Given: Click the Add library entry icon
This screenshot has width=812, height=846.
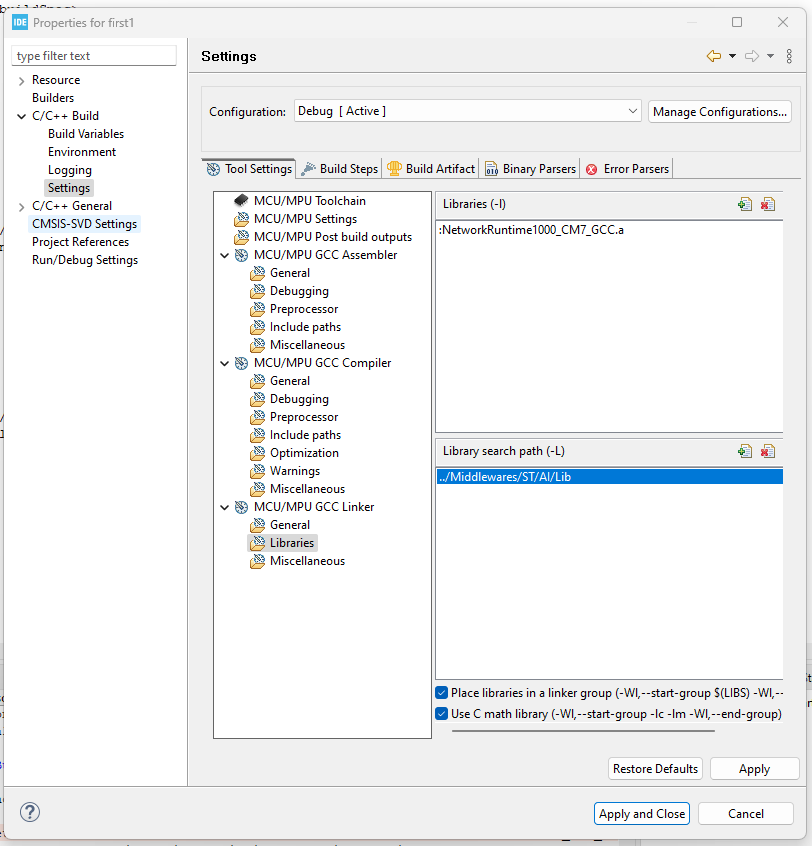Looking at the screenshot, I should pyautogui.click(x=745, y=203).
